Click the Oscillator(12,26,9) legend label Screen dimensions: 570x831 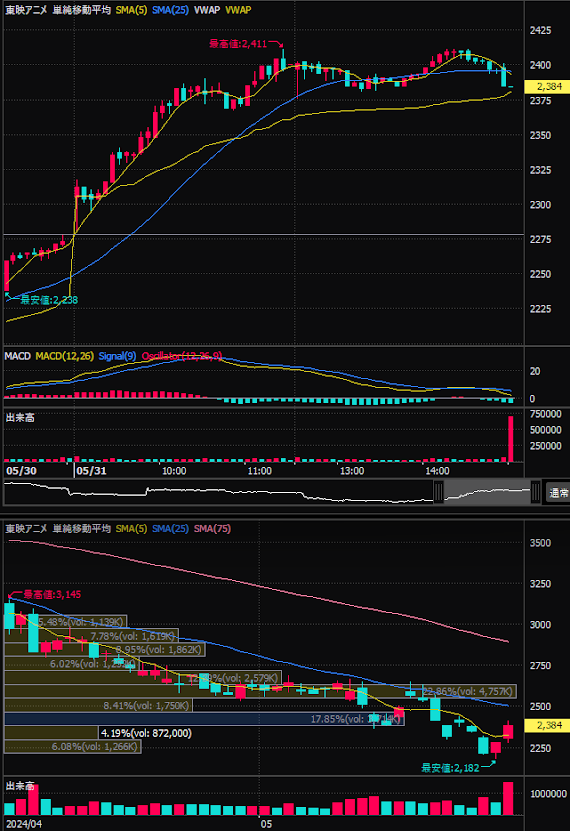182,356
